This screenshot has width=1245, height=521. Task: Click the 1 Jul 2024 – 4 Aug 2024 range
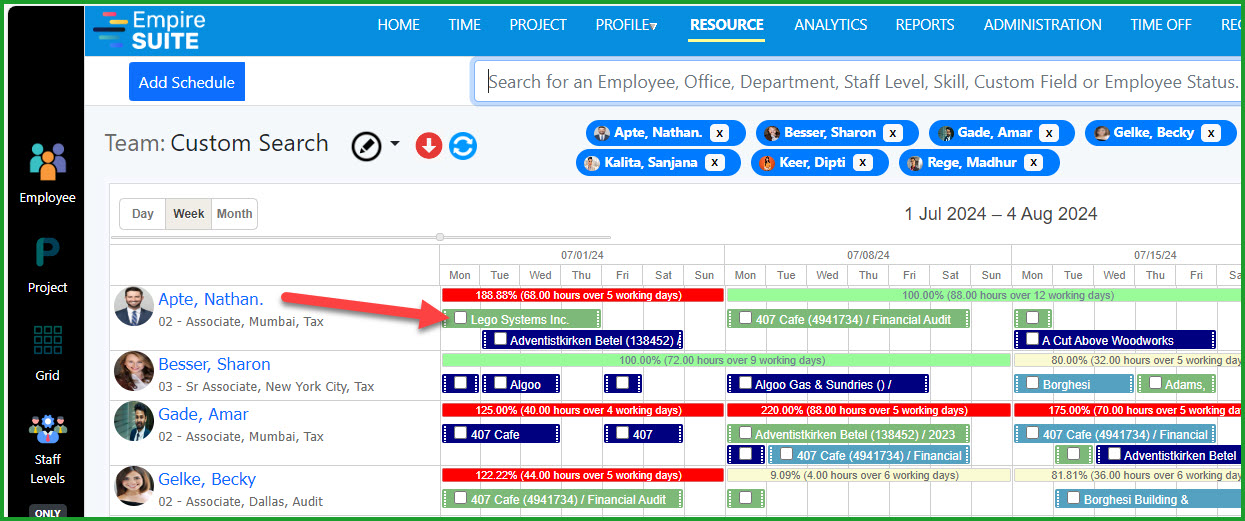pos(1001,214)
